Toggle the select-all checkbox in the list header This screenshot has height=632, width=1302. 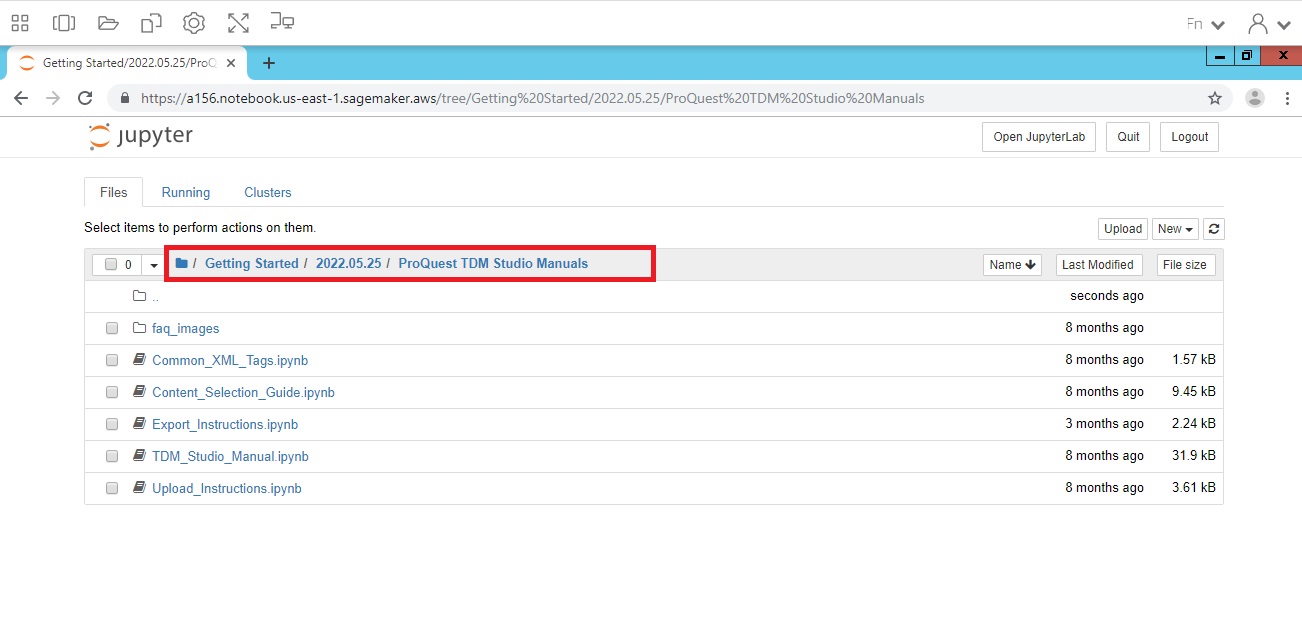click(111, 265)
